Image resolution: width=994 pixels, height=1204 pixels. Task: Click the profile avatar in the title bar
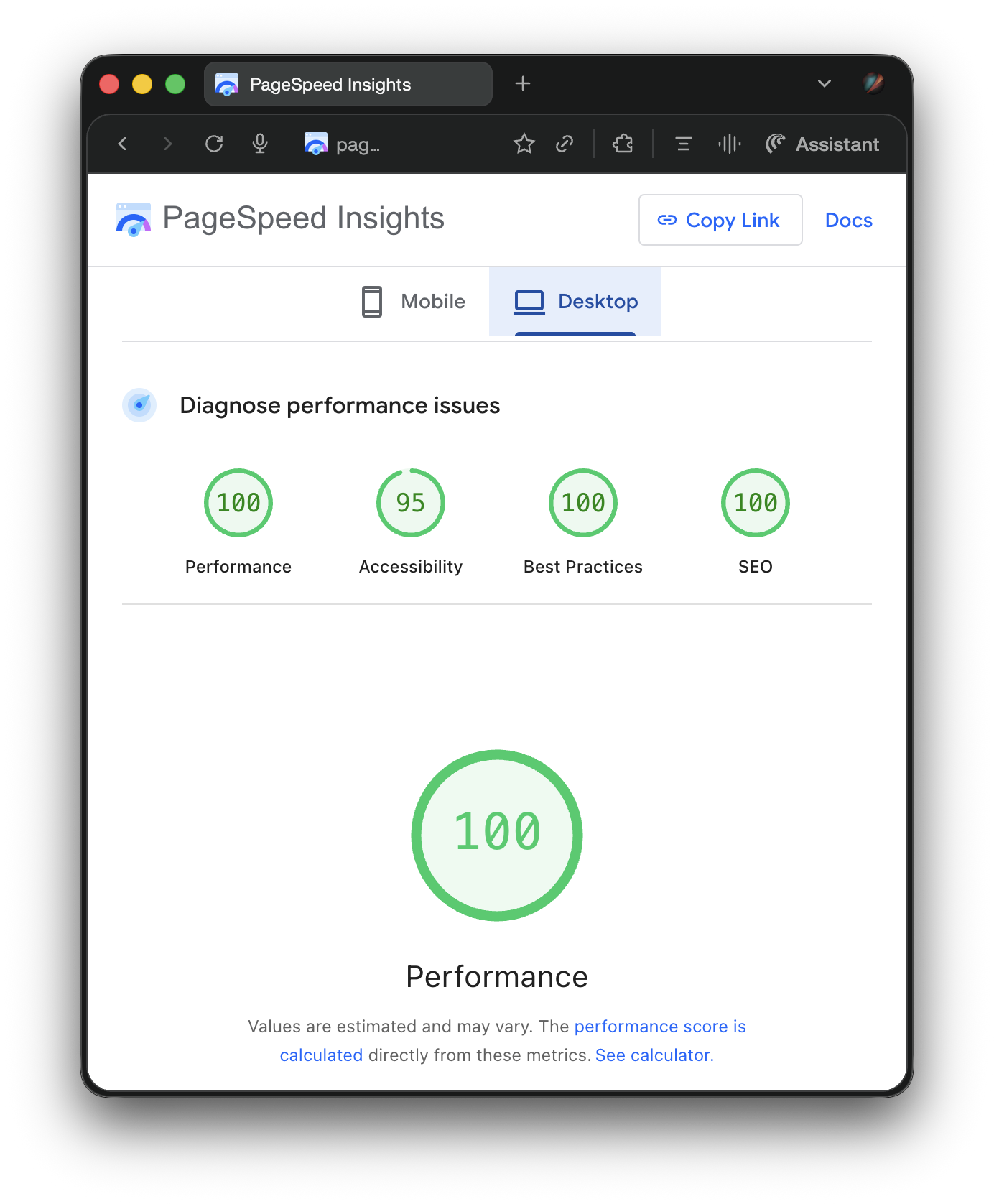(873, 83)
